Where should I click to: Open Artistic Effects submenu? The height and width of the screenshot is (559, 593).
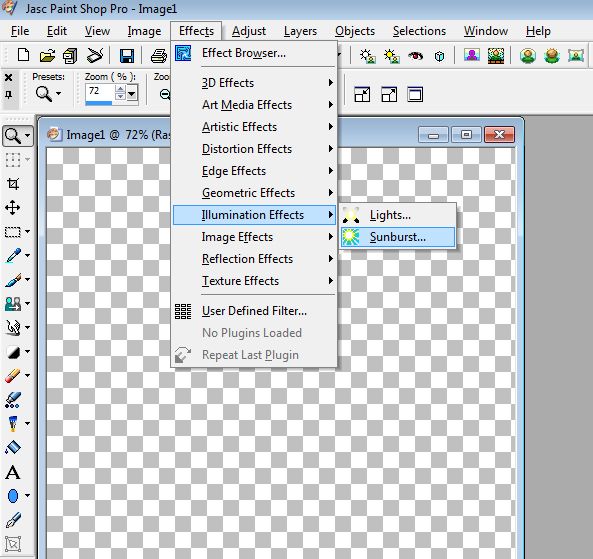click(254, 127)
